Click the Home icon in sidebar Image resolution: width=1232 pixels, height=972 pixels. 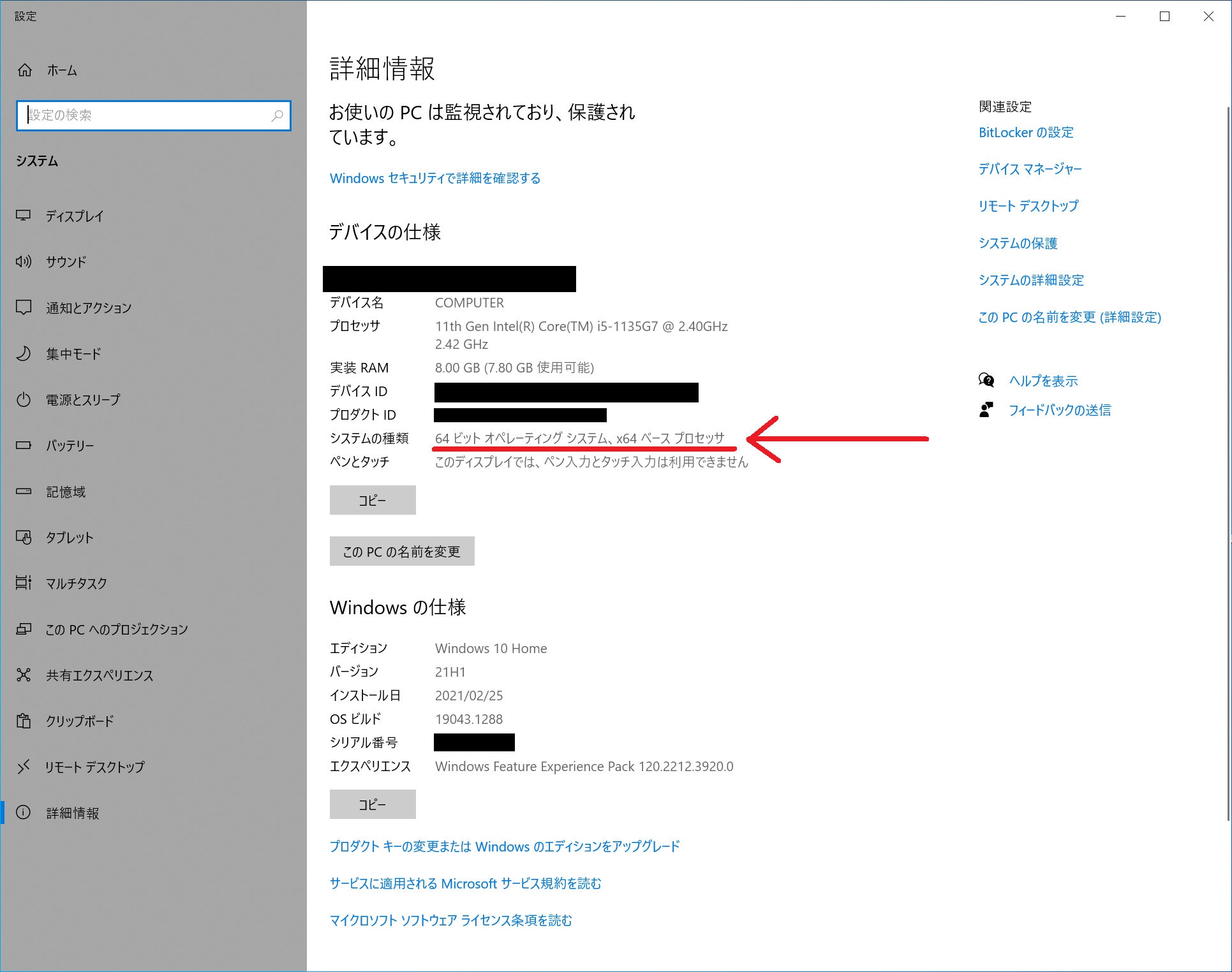pos(25,70)
